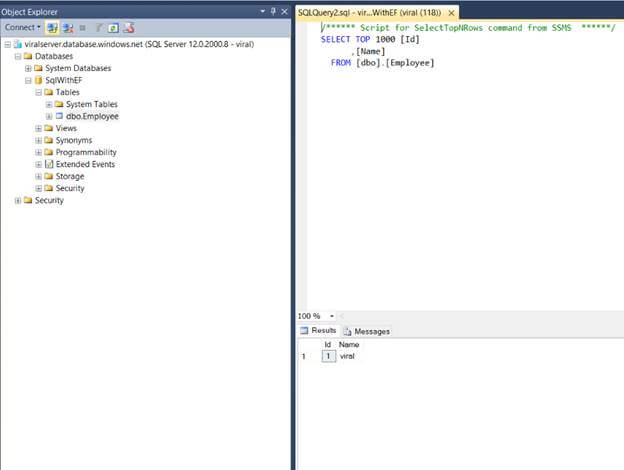Image resolution: width=624 pixels, height=470 pixels.
Task: Collapse the Tables folder node
Action: (x=39, y=92)
